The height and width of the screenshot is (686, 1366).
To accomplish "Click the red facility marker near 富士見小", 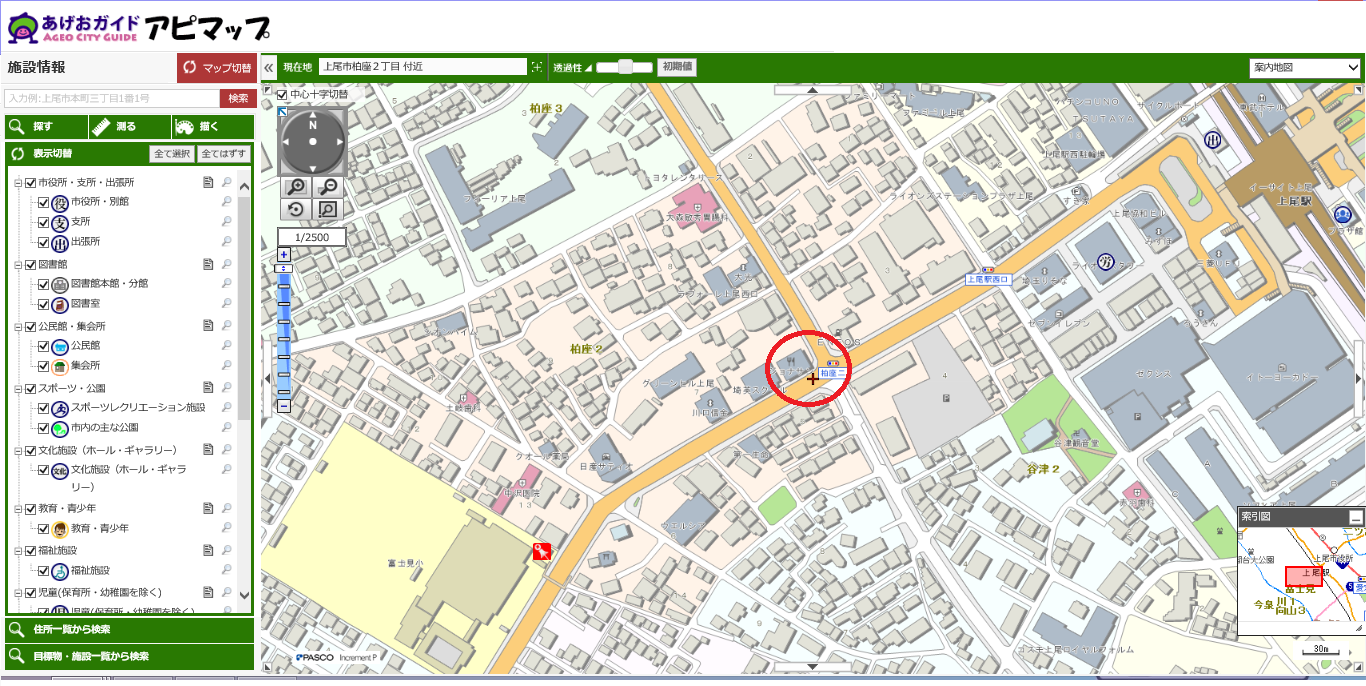I will coord(543,551).
